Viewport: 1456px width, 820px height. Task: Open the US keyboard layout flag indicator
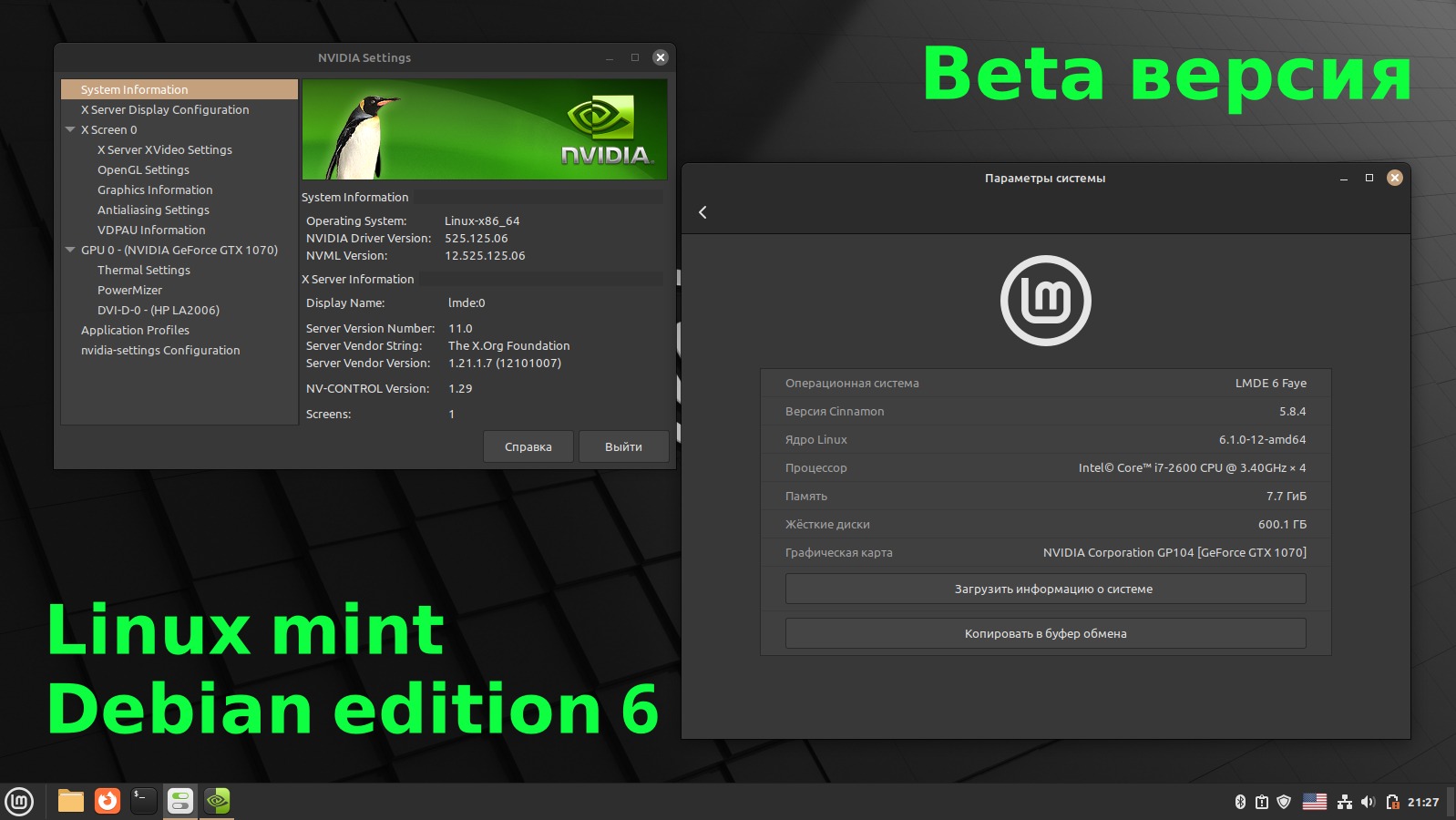tap(1315, 802)
